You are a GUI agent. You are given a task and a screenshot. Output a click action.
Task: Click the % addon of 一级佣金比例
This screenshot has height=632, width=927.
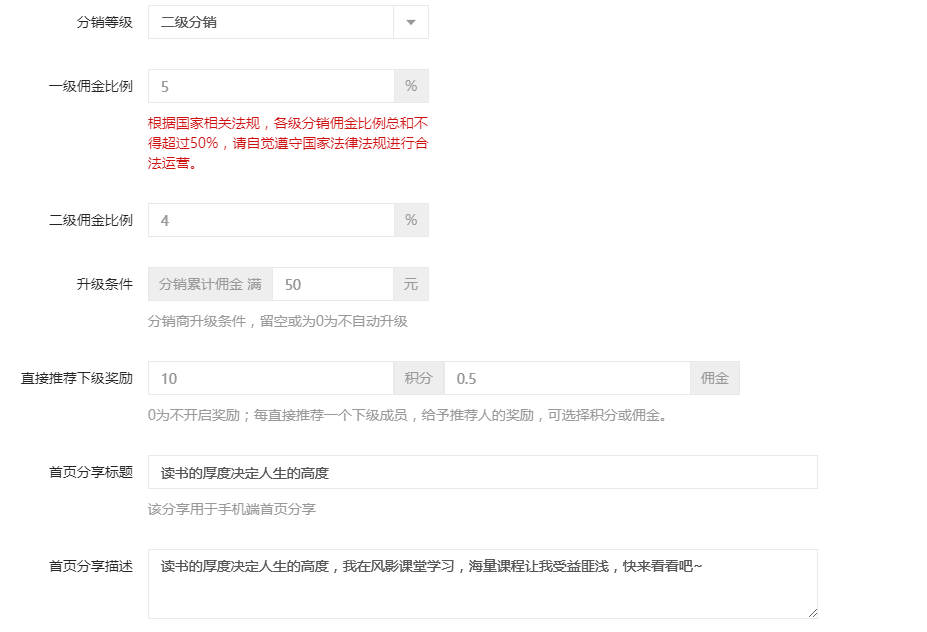click(x=411, y=86)
